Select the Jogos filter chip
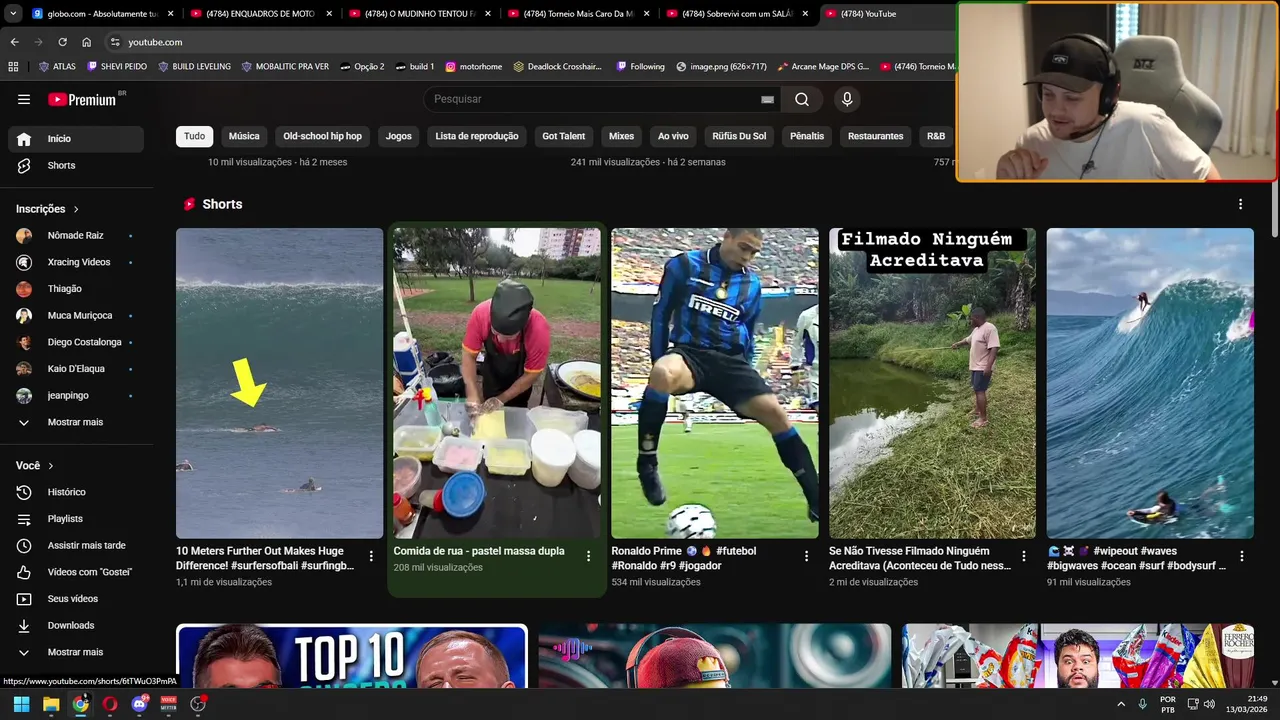1280x720 pixels. tap(399, 136)
